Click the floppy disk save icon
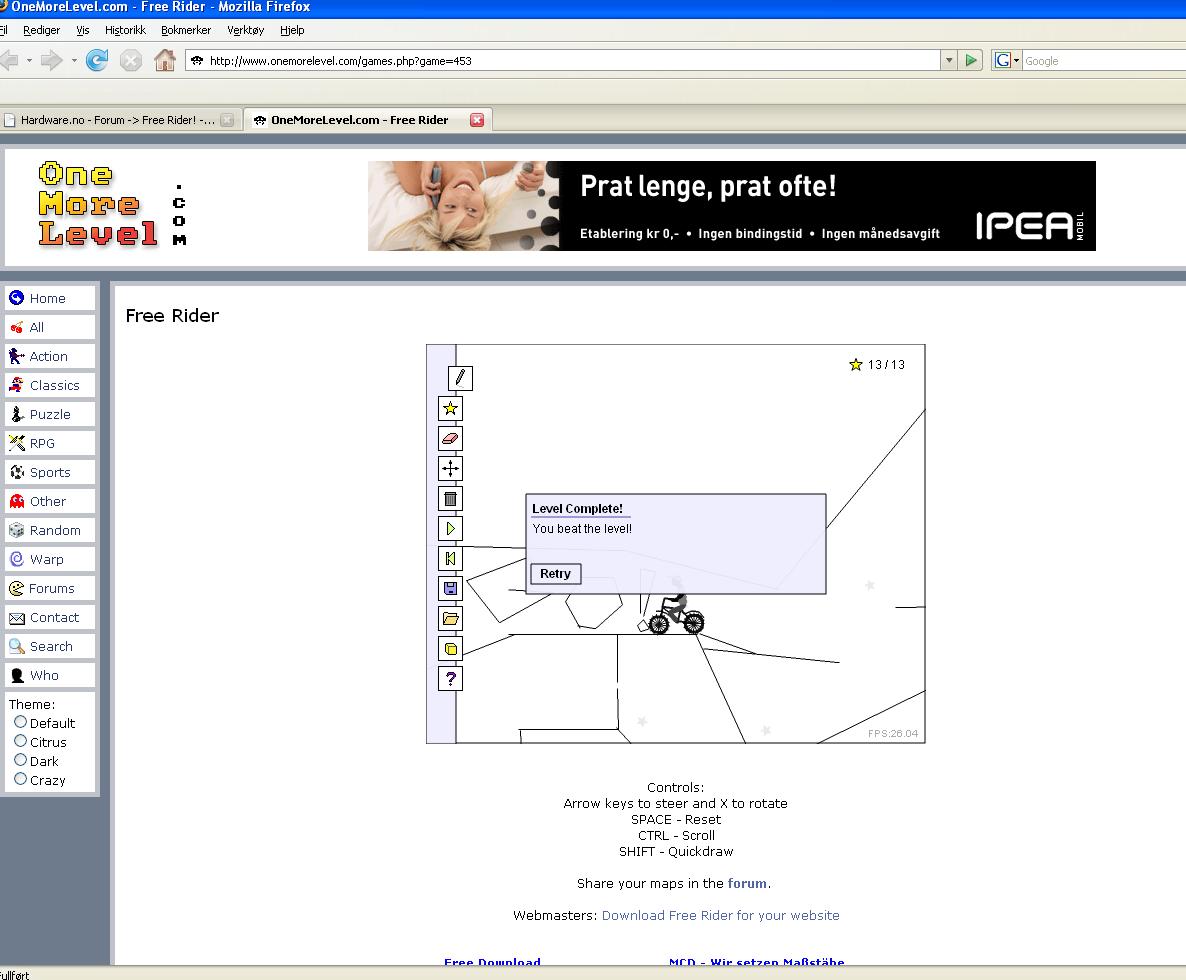Viewport: 1186px width, 980px height. coord(450,588)
